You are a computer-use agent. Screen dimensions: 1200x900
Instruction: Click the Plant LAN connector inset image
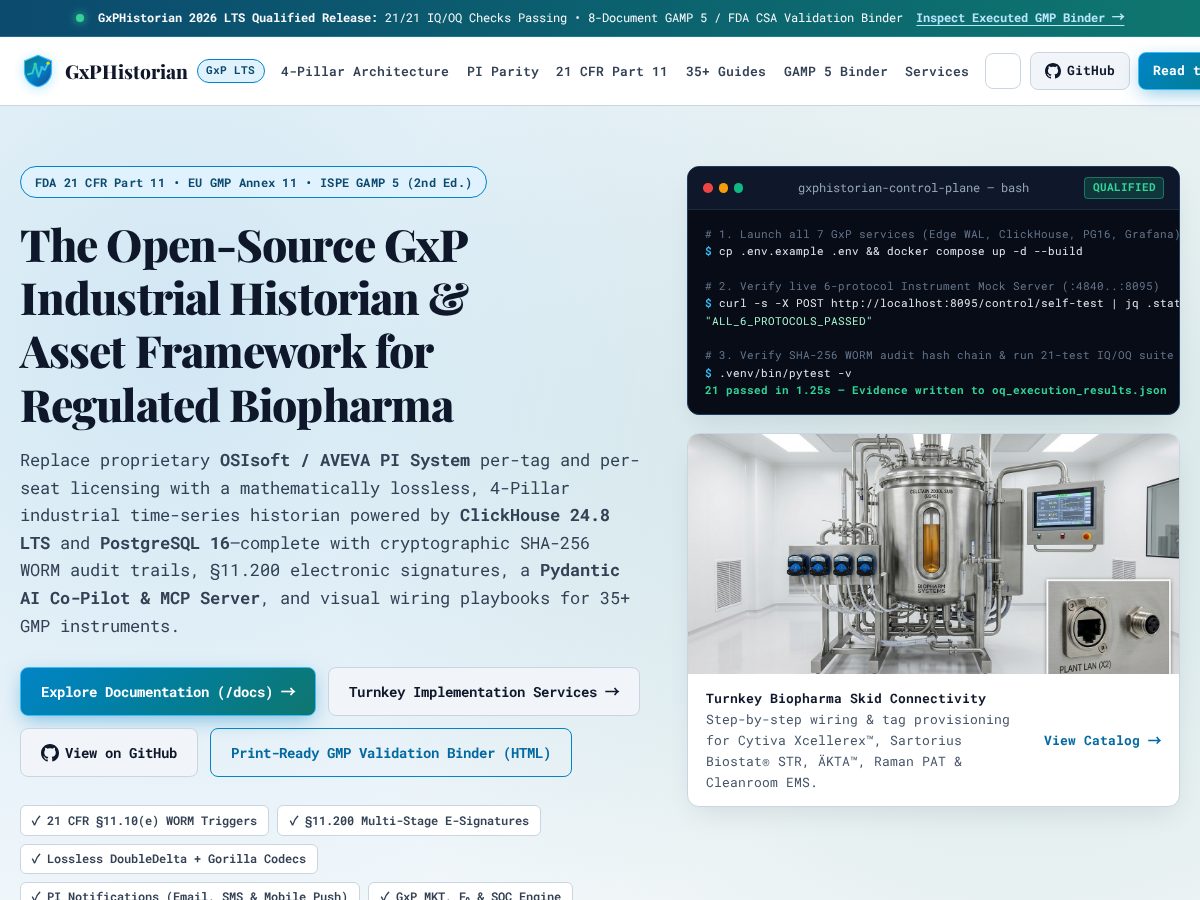pos(1108,626)
